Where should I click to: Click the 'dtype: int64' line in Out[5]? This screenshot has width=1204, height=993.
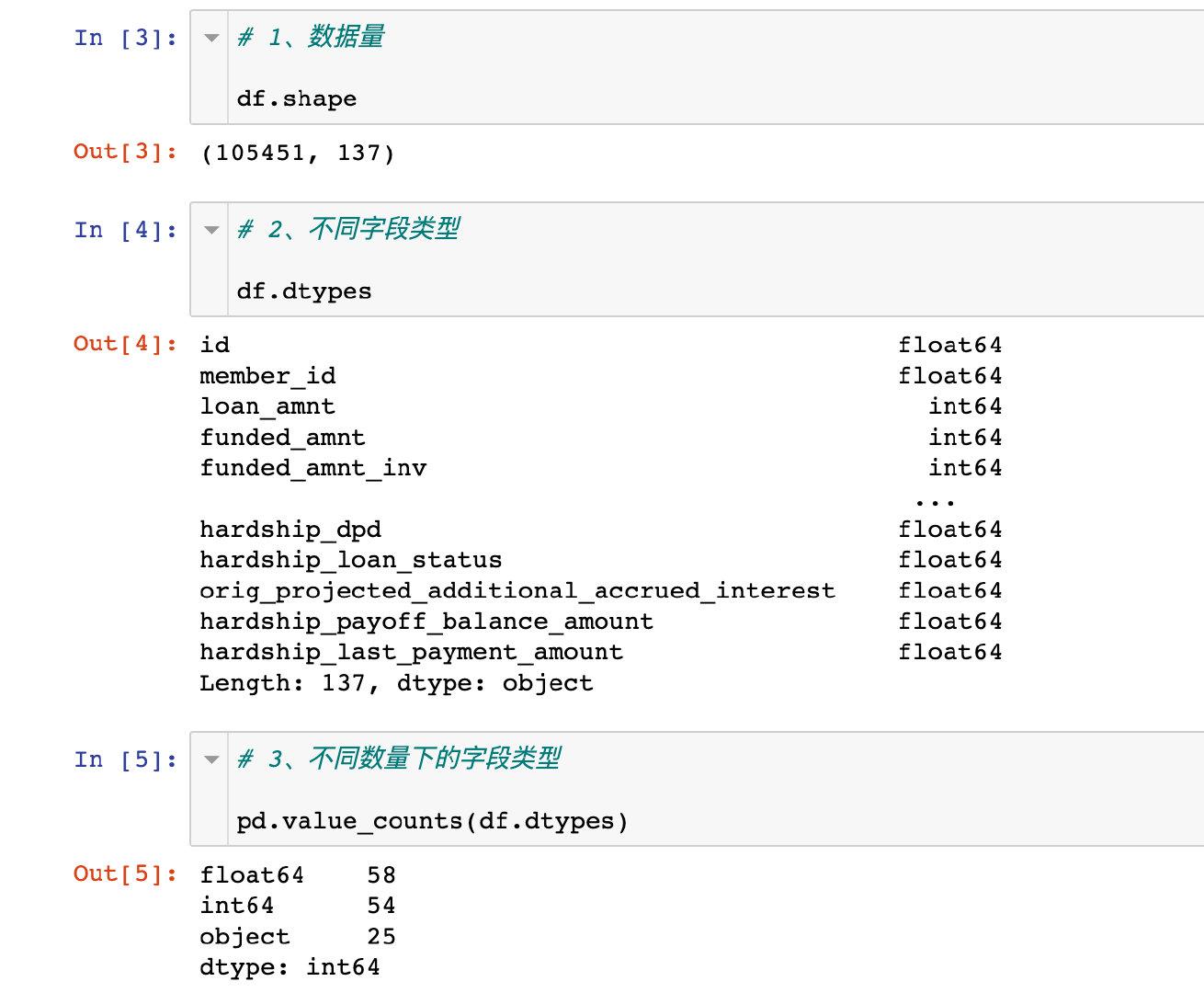coord(290,967)
